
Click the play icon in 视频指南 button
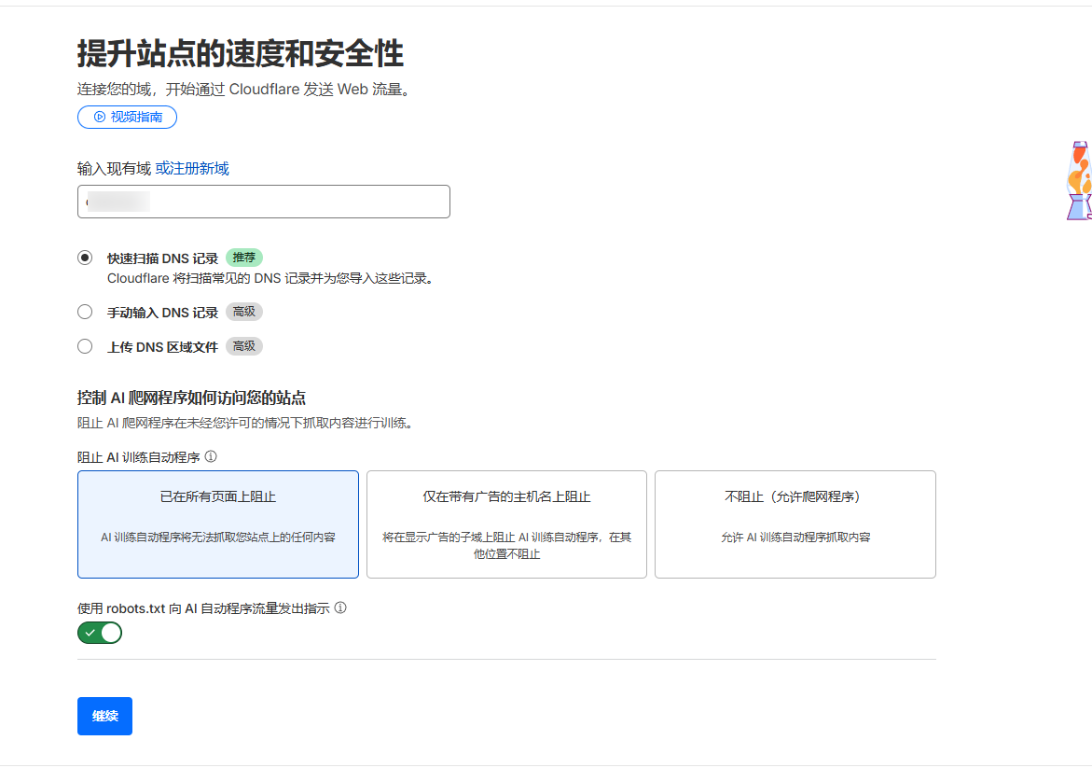[99, 117]
